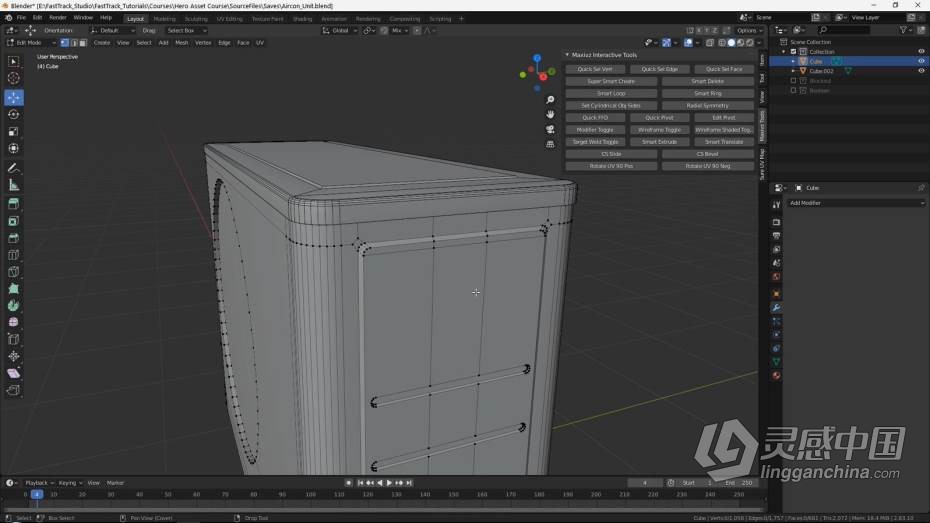Image resolution: width=930 pixels, height=523 pixels.
Task: Open the Select Box drag dropdown
Action: tap(186, 30)
